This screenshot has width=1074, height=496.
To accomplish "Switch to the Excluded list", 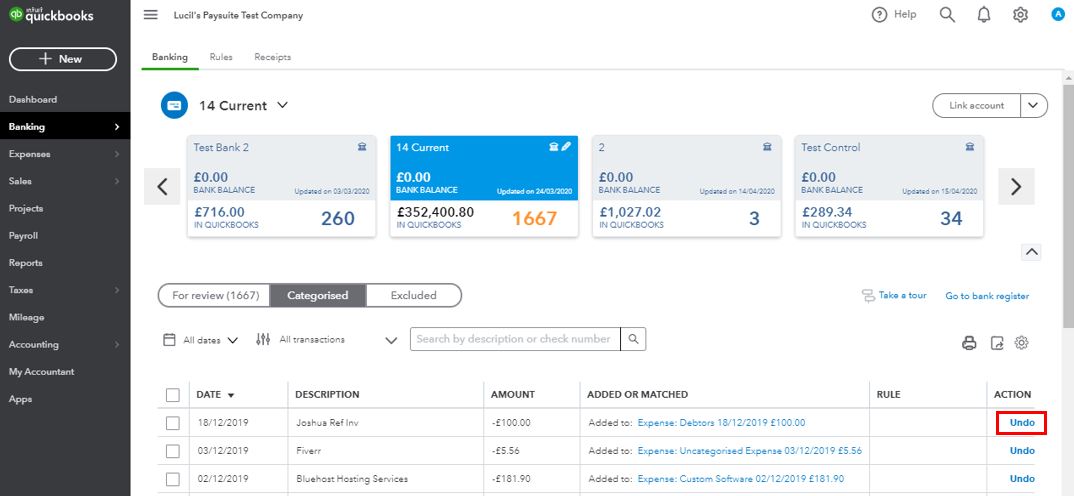I will click(x=414, y=295).
